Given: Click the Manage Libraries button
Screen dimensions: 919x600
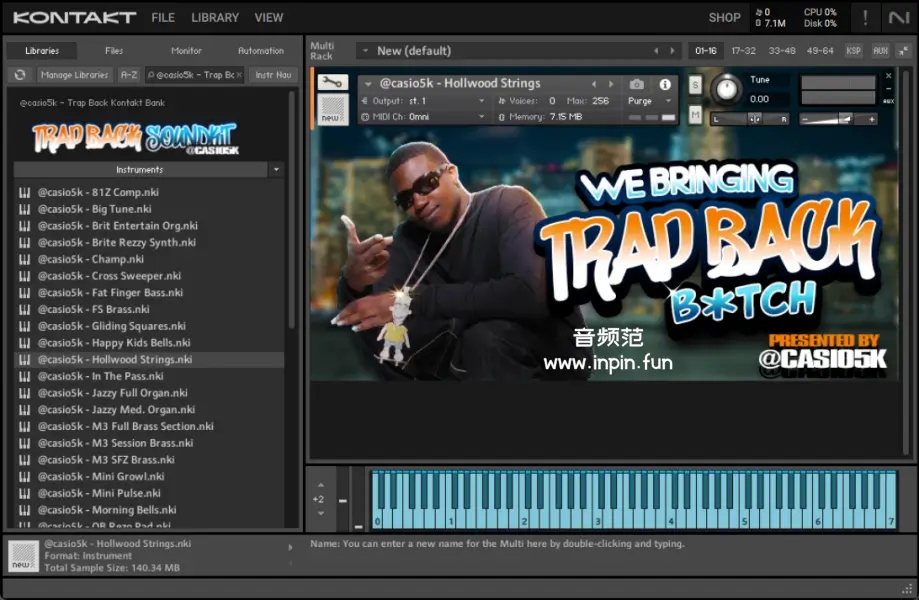Looking at the screenshot, I should (75, 75).
